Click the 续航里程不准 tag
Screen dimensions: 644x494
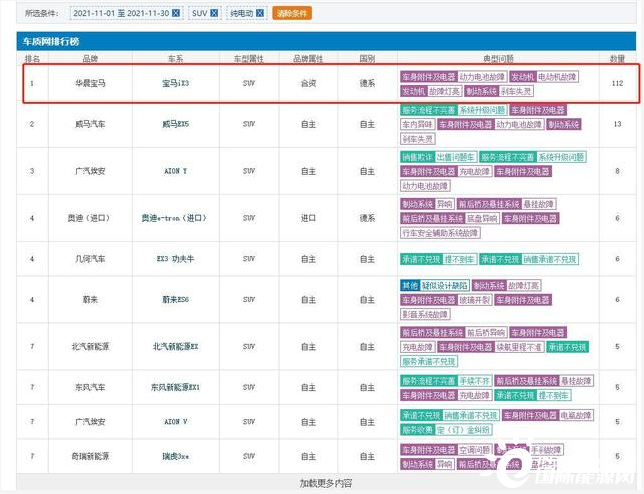pos(520,347)
